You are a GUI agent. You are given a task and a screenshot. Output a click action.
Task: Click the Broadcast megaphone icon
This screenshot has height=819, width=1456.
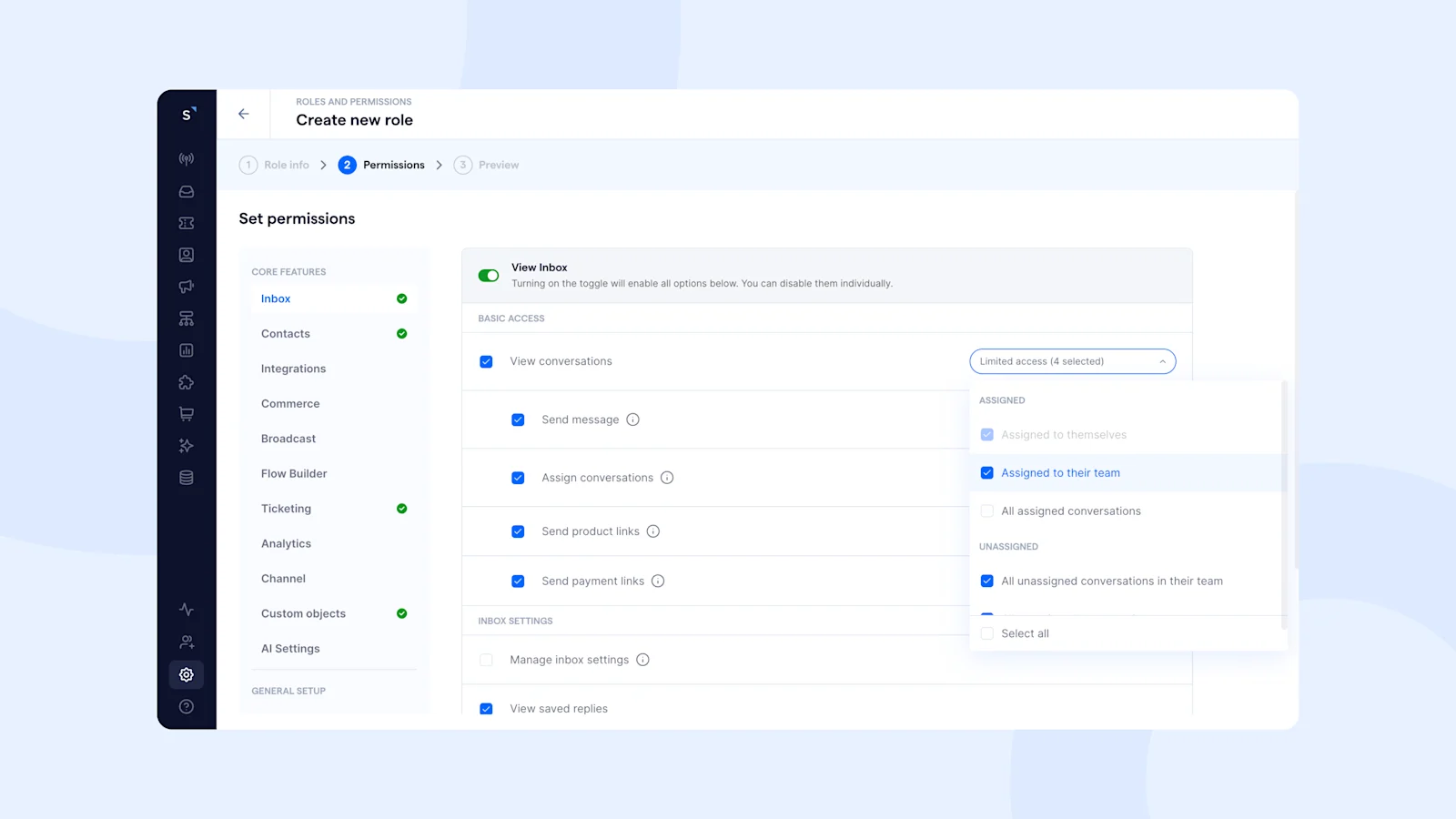(186, 286)
